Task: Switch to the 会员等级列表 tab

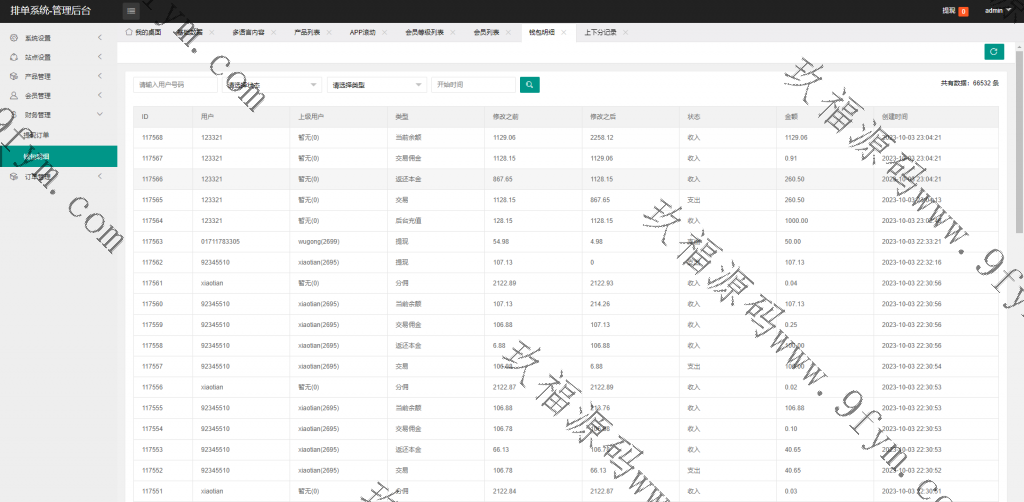Action: point(424,32)
